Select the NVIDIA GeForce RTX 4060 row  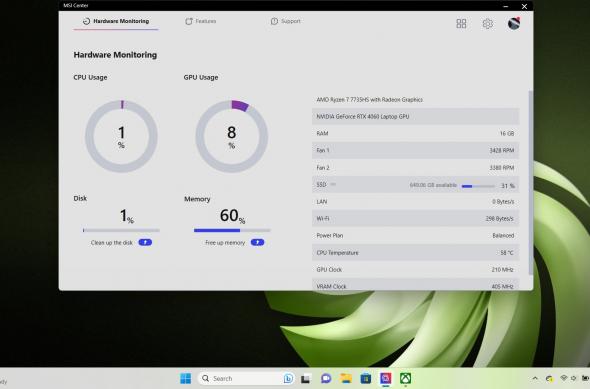[415, 117]
